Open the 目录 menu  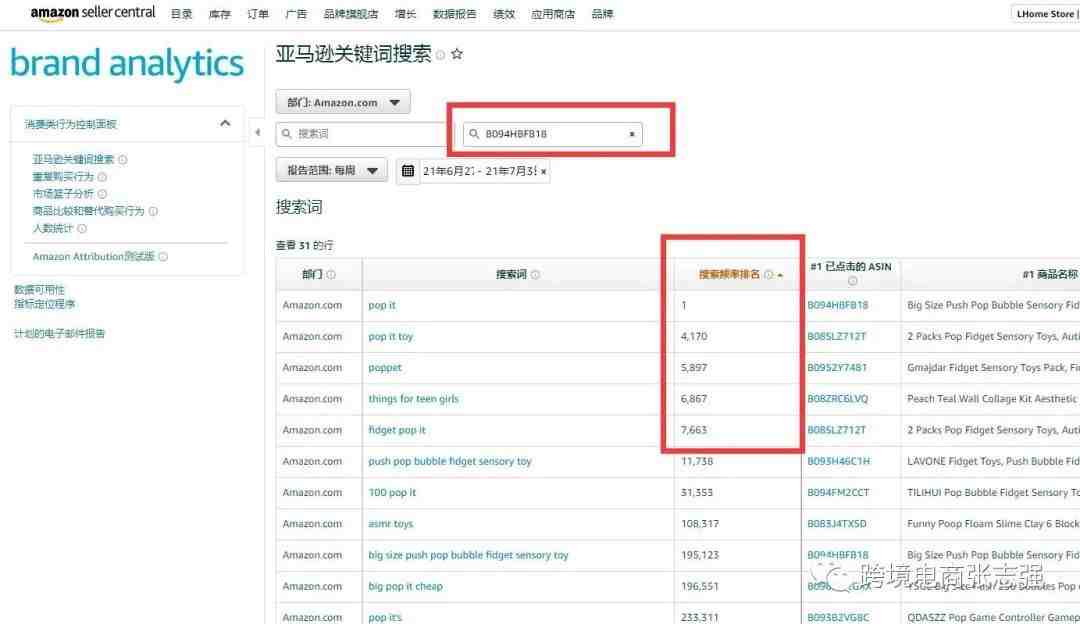(x=182, y=14)
